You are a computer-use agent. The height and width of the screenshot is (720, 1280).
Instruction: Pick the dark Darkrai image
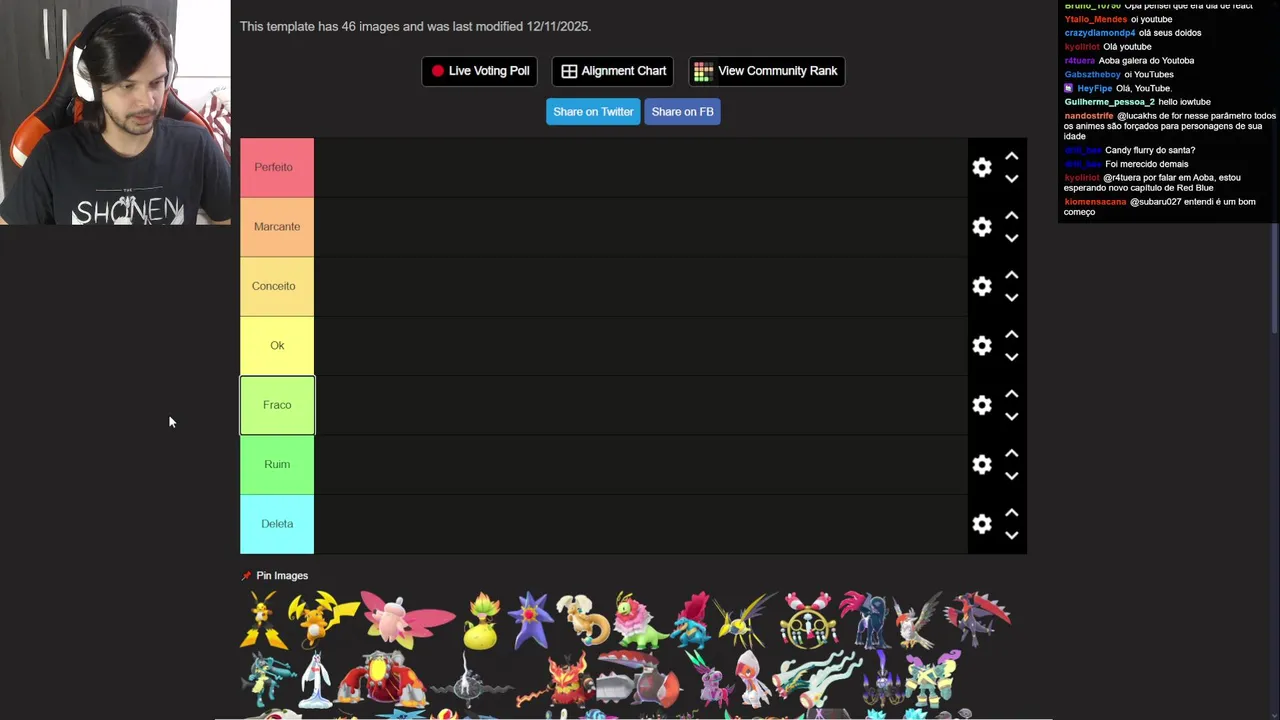(x=471, y=679)
